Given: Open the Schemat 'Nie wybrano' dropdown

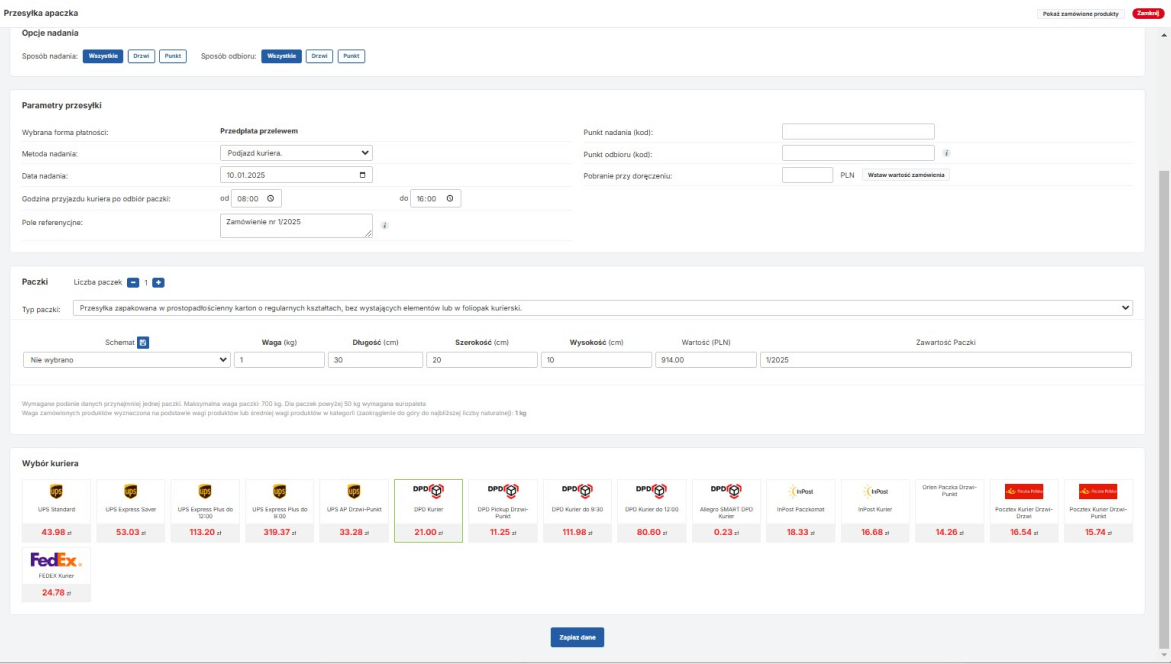Looking at the screenshot, I should pyautogui.click(x=126, y=360).
